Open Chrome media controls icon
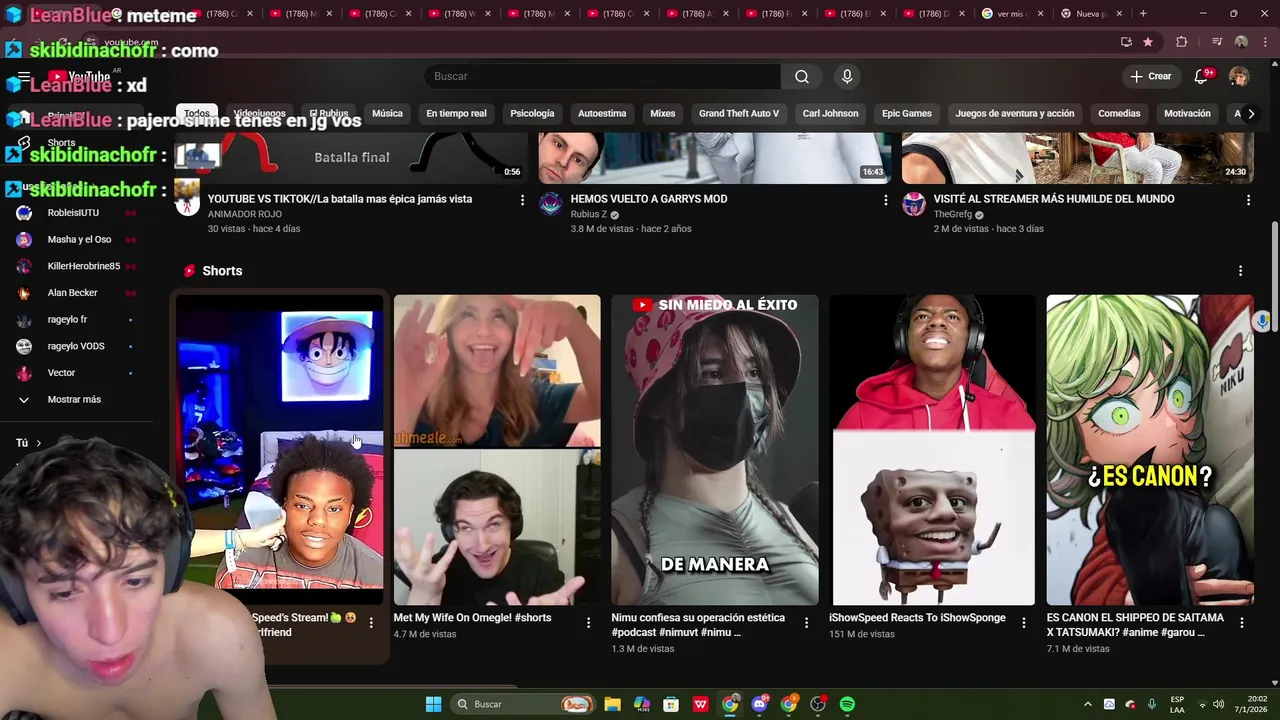This screenshot has width=1280, height=720. pyautogui.click(x=1217, y=42)
